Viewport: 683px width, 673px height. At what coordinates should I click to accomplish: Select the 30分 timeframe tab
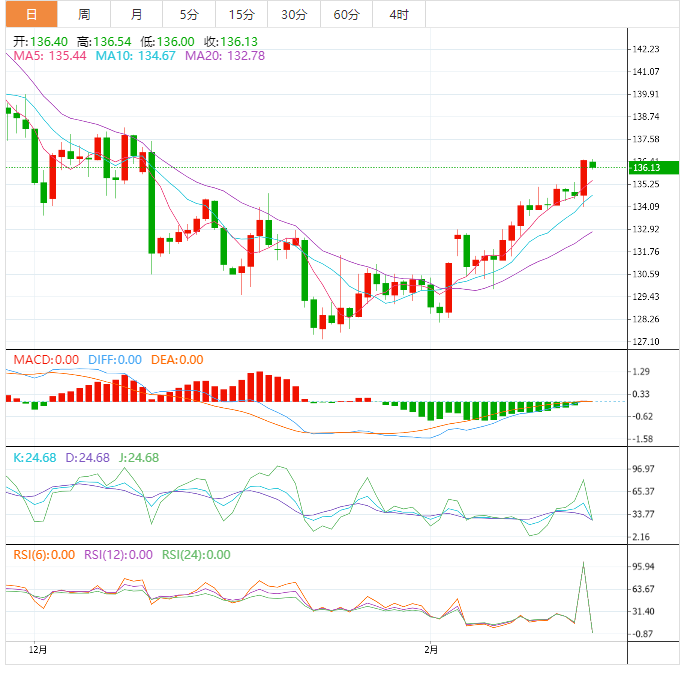294,14
